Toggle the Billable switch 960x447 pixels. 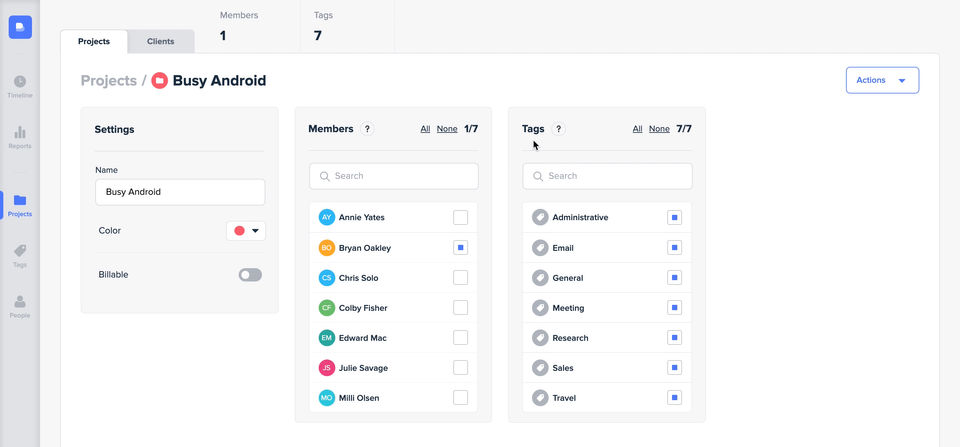250,274
